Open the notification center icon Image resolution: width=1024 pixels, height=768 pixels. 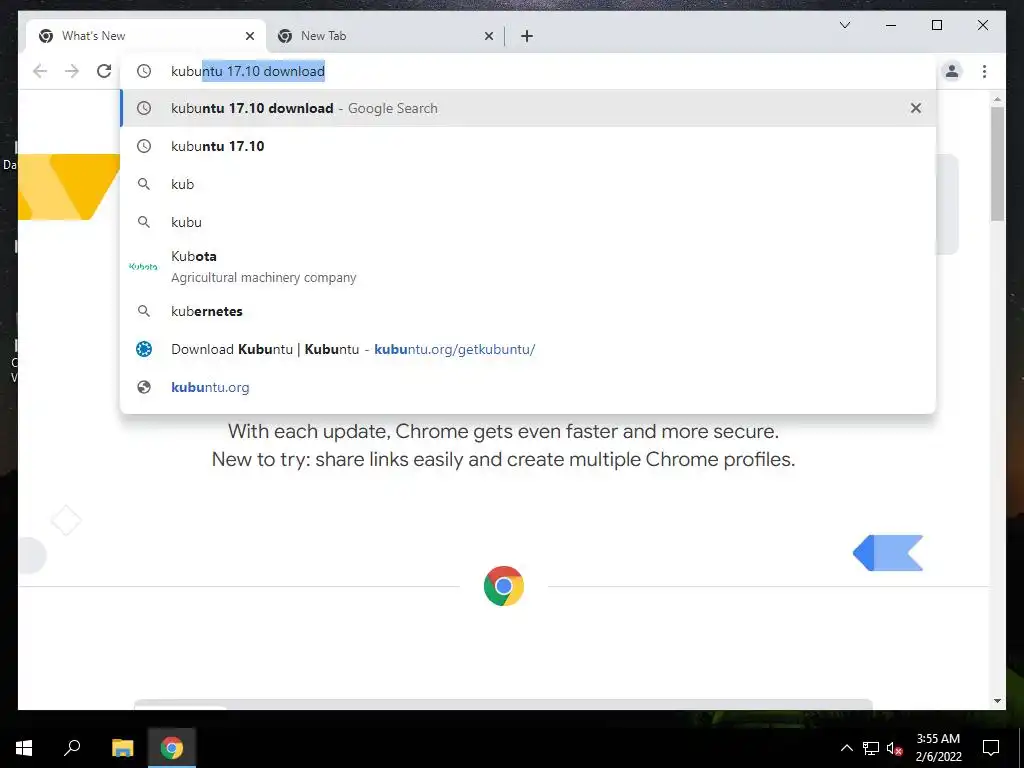click(991, 748)
